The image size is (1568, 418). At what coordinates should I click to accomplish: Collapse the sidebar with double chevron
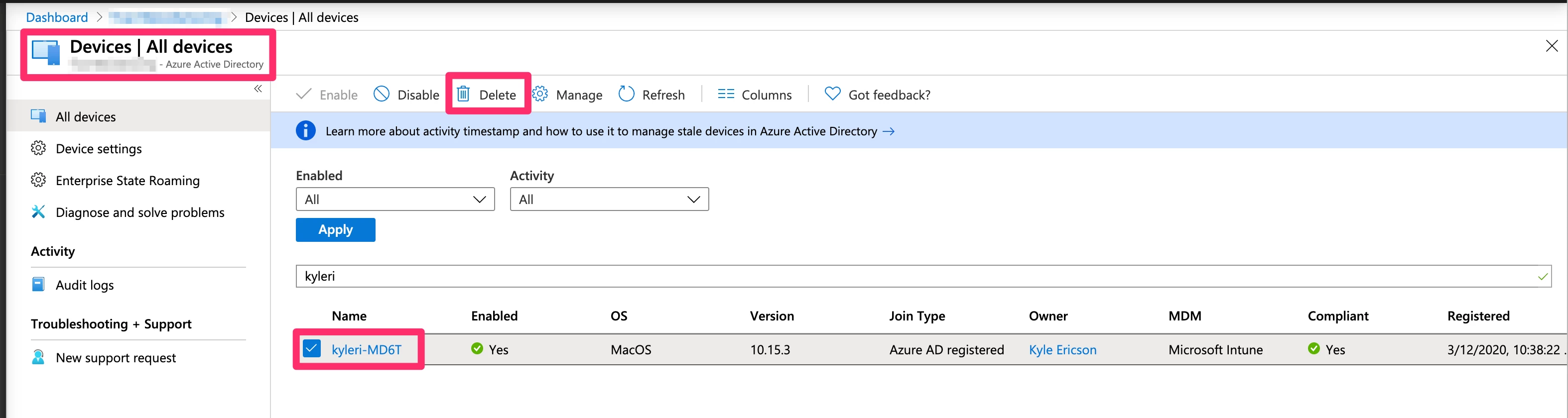tap(258, 89)
